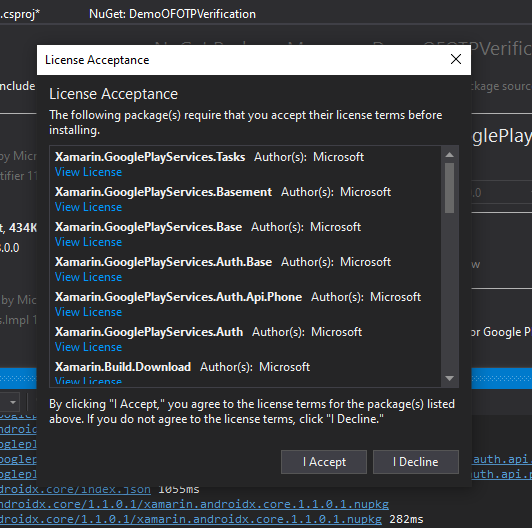The width and height of the screenshot is (532, 528).
Task: Switch to NuGet: DemoOFOTPVerification tab
Action: (172, 14)
